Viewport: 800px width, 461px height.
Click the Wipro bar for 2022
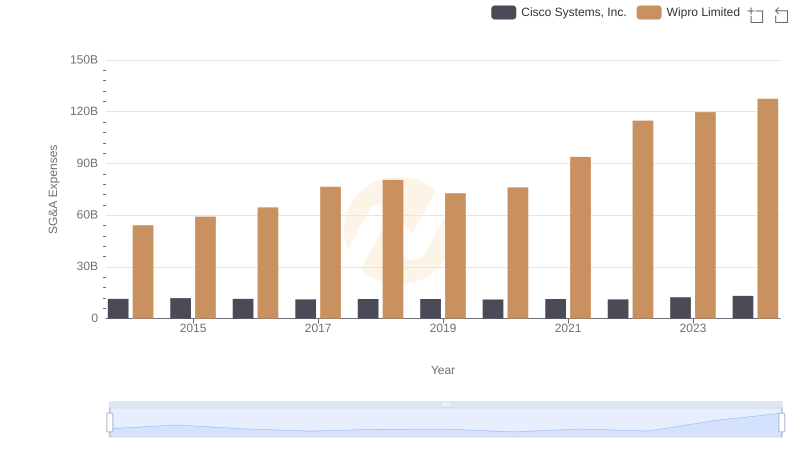(643, 220)
